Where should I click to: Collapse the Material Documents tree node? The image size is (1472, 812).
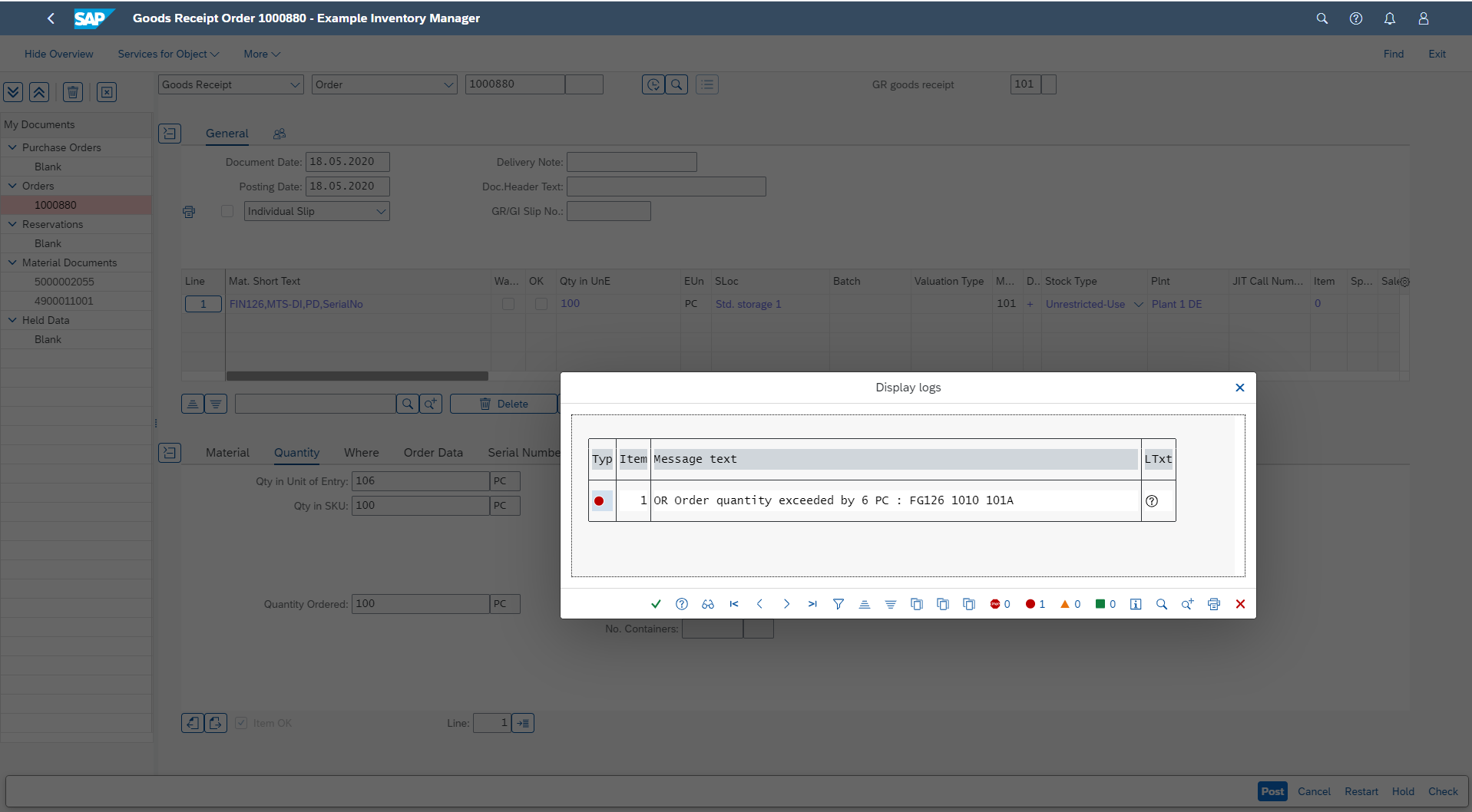coord(12,262)
